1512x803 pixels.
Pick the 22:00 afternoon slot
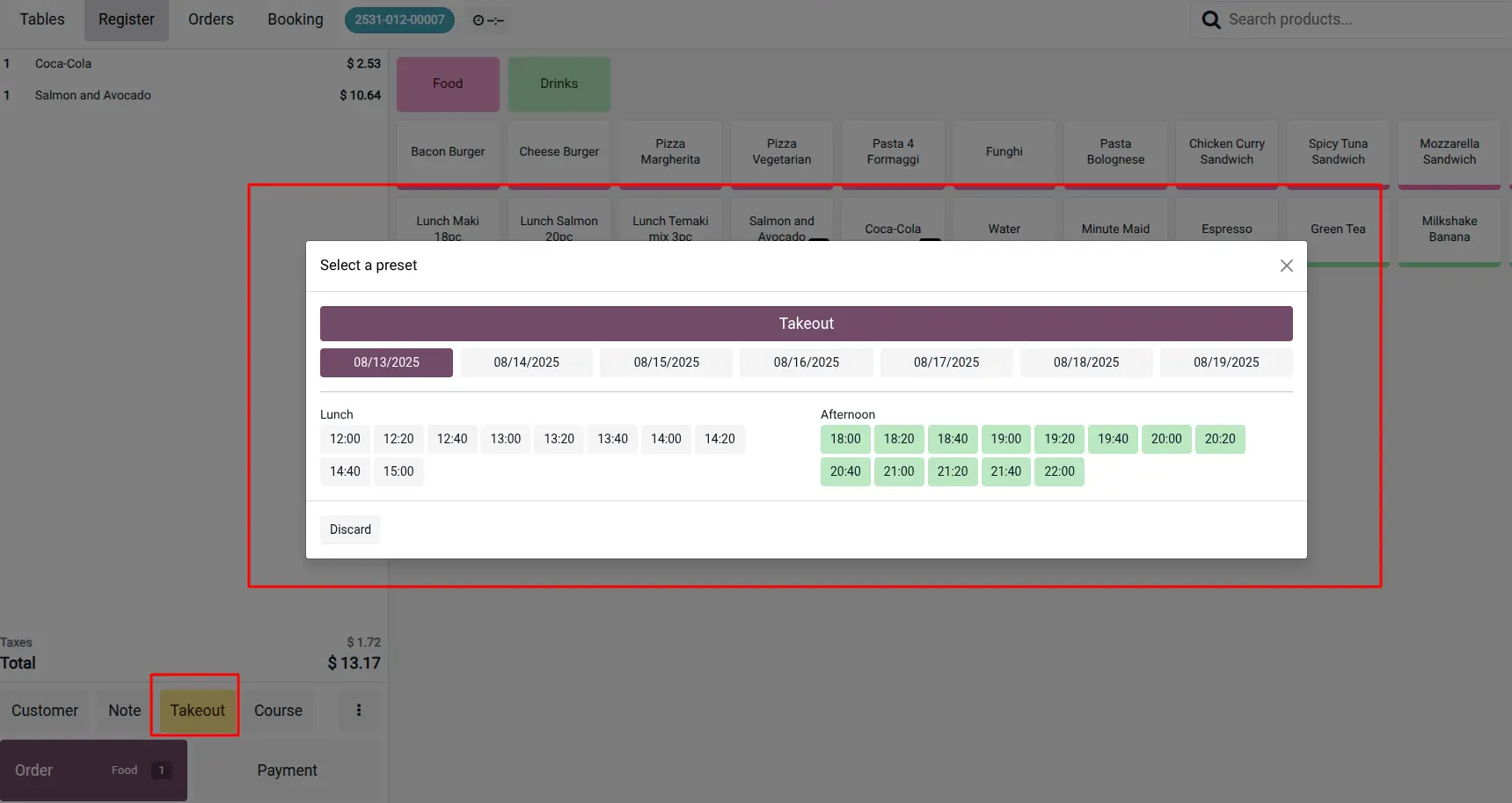(1059, 471)
